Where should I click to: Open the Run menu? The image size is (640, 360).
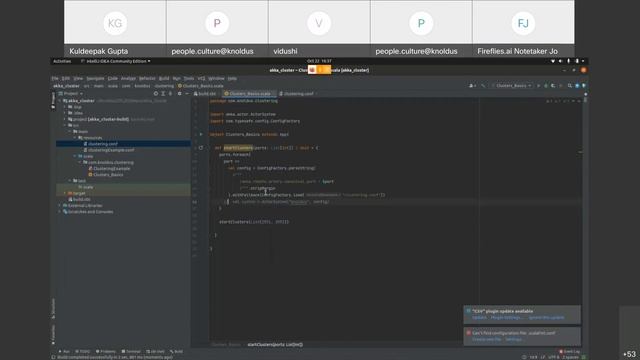[x=176, y=78]
